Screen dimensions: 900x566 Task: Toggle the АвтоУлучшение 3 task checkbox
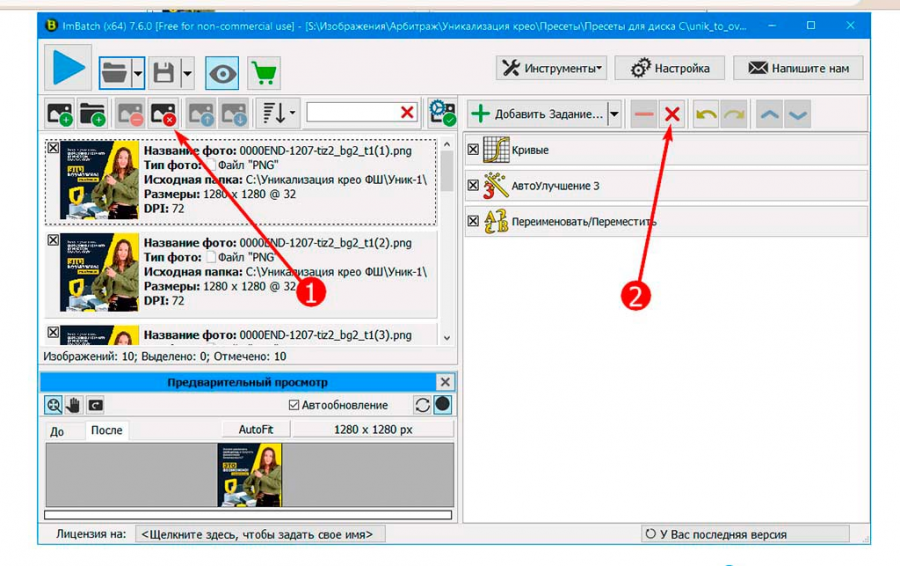click(x=473, y=185)
